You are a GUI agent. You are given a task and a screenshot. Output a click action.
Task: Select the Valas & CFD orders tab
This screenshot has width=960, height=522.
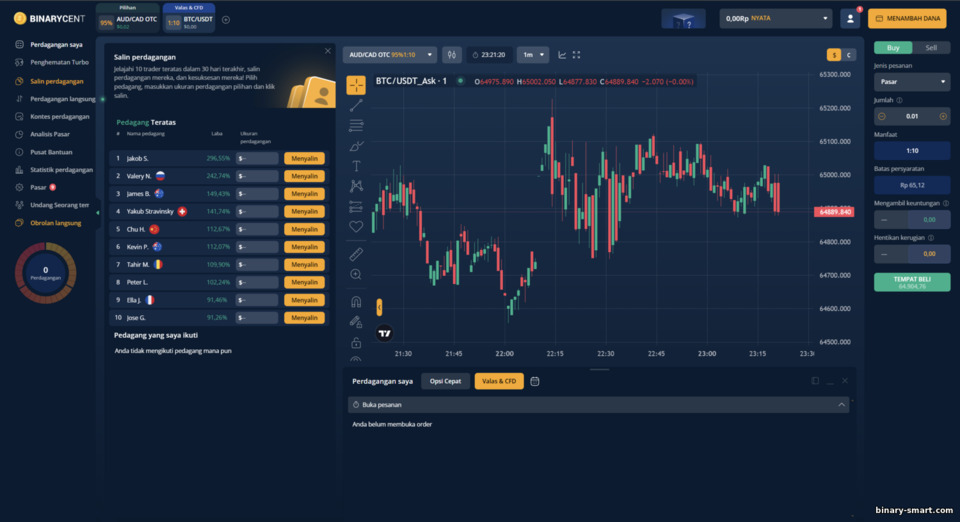pos(498,381)
